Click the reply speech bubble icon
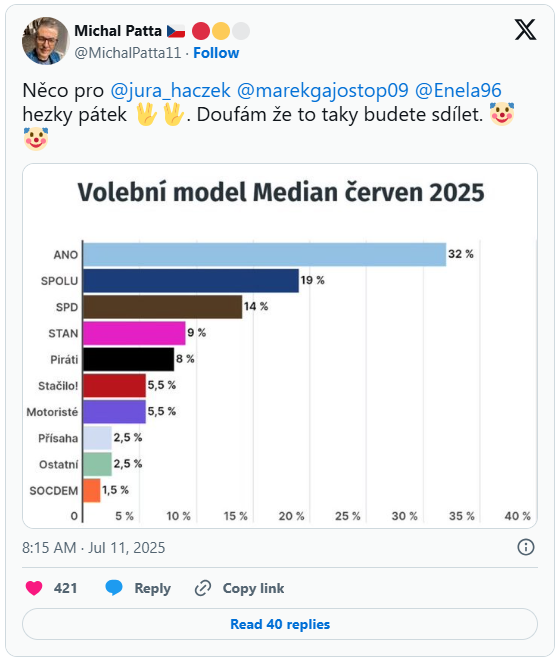The width and height of the screenshot is (559, 657). tap(114, 588)
